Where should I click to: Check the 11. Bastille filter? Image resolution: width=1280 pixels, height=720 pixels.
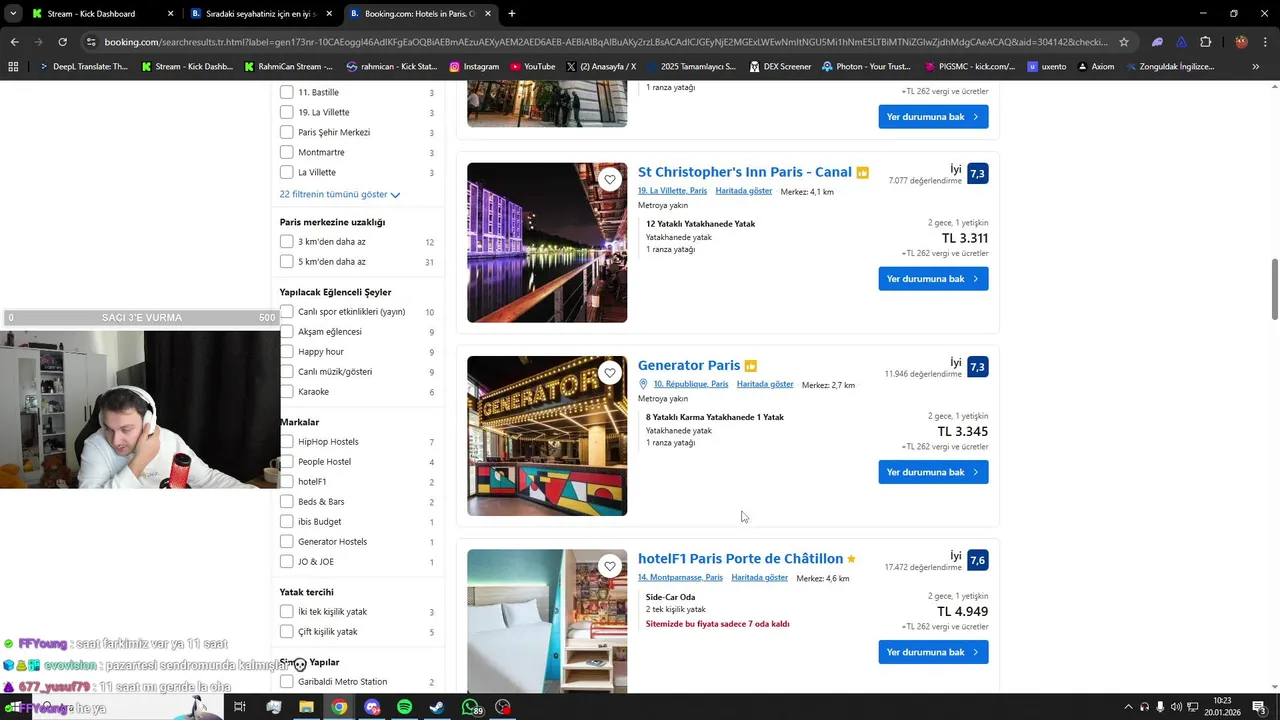(x=287, y=92)
